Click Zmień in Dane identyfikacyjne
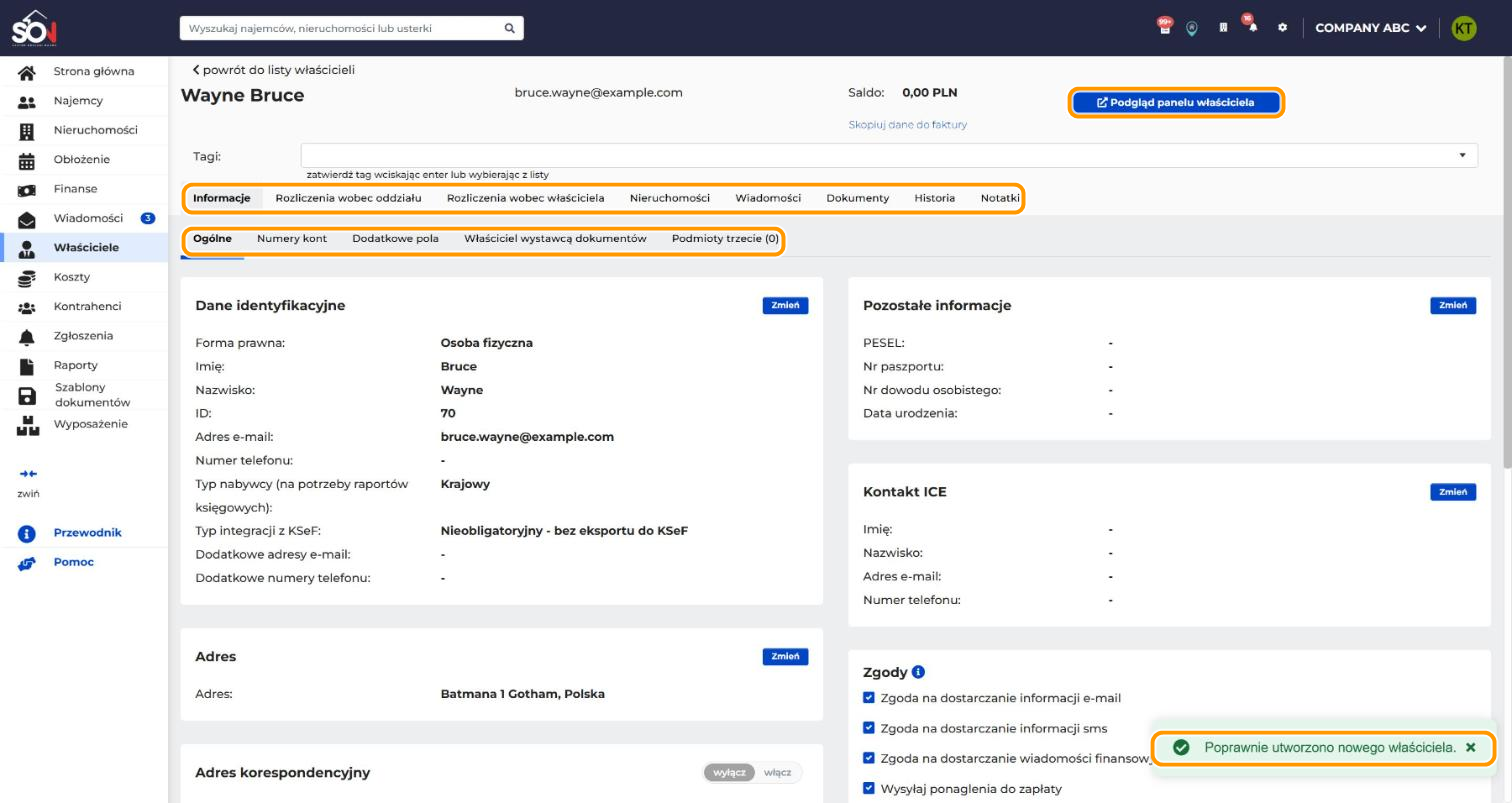This screenshot has width=1512, height=803. coord(785,306)
